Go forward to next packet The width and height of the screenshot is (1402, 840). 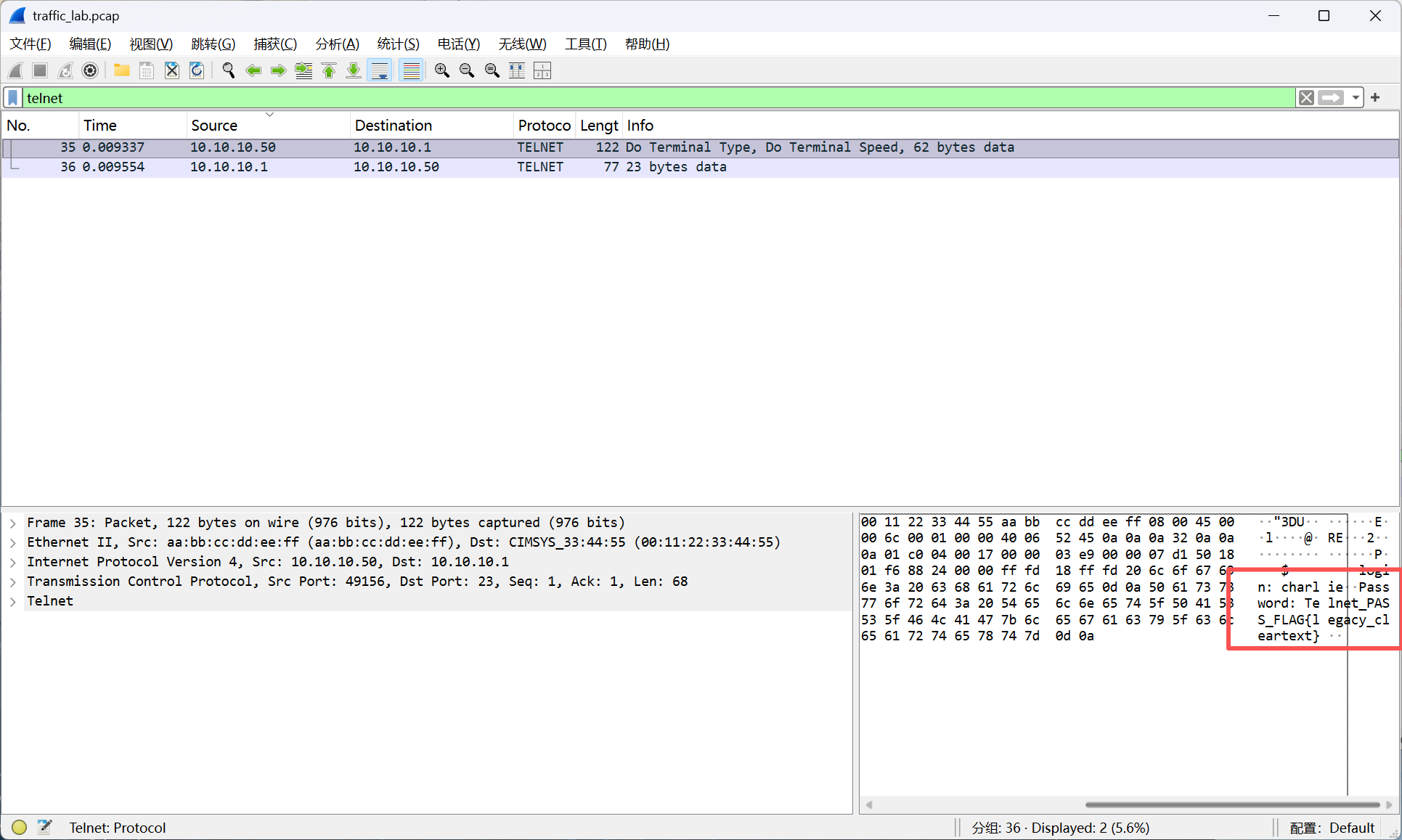click(278, 70)
